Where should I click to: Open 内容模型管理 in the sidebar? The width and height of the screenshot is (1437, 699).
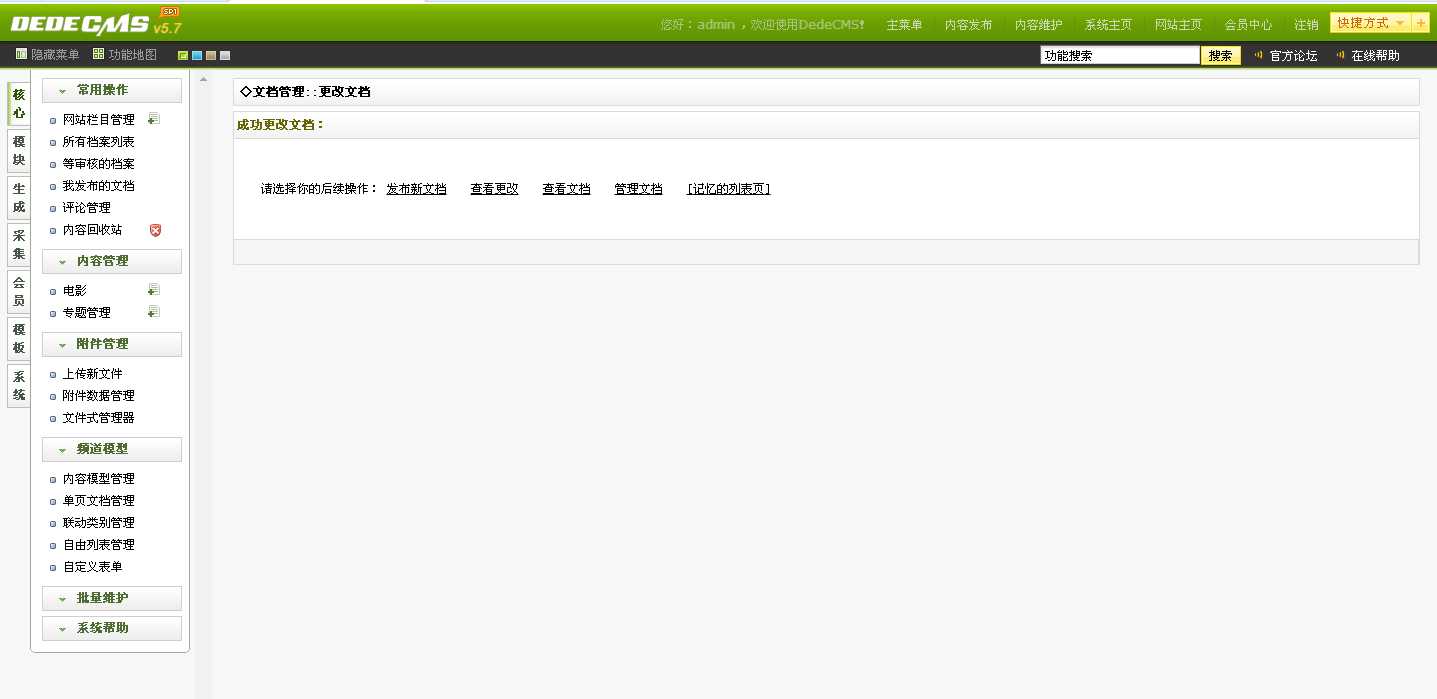[x=98, y=479]
